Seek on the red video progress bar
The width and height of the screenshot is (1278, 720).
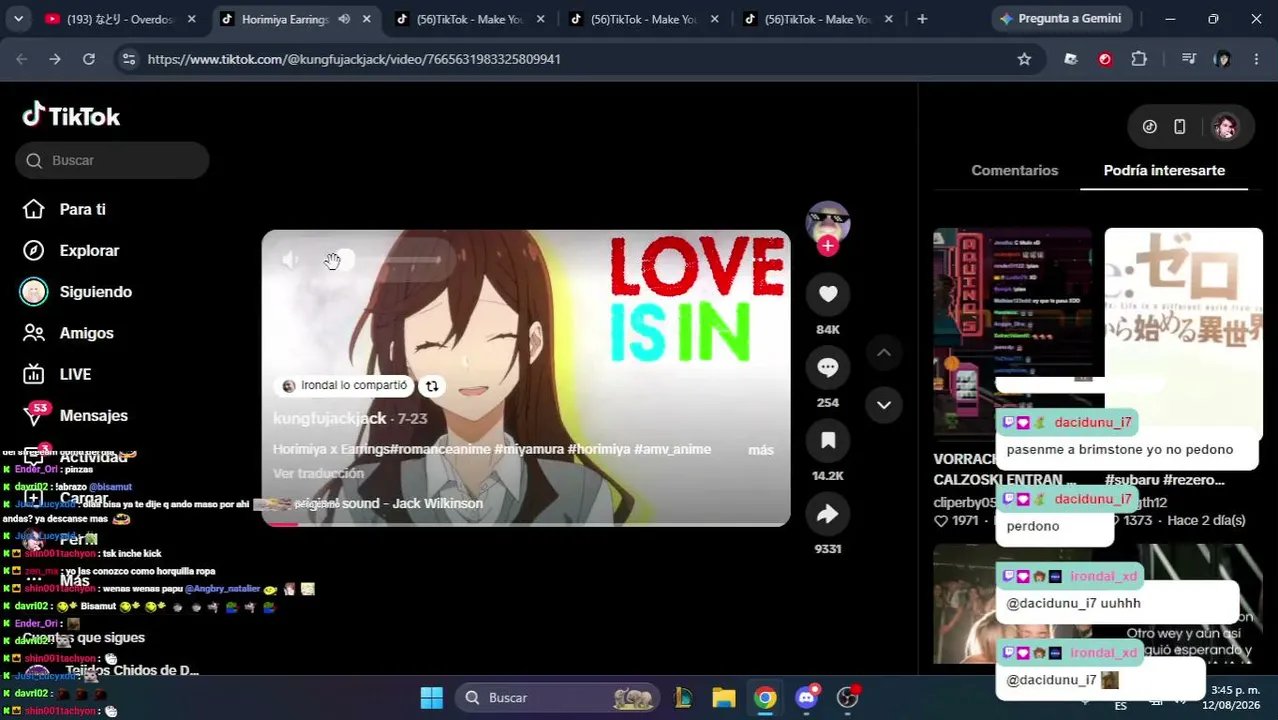coord(526,523)
